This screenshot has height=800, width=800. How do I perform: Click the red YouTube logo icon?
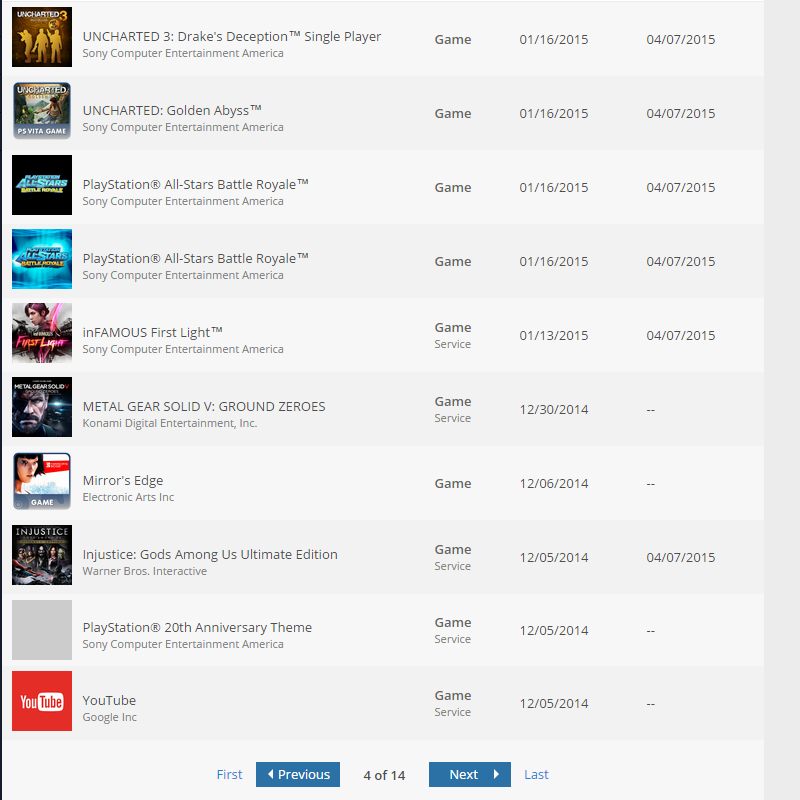click(x=42, y=701)
